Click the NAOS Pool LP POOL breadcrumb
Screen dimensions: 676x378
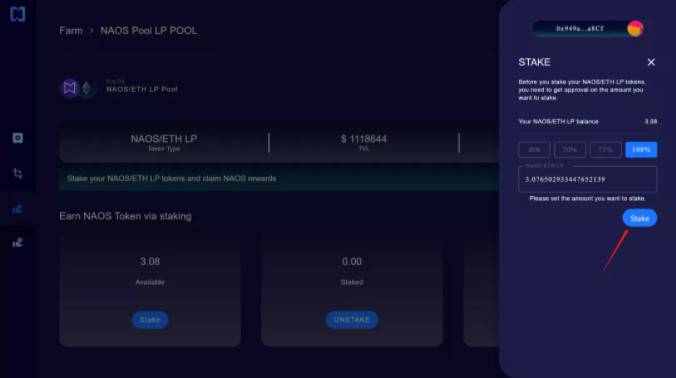tap(149, 31)
